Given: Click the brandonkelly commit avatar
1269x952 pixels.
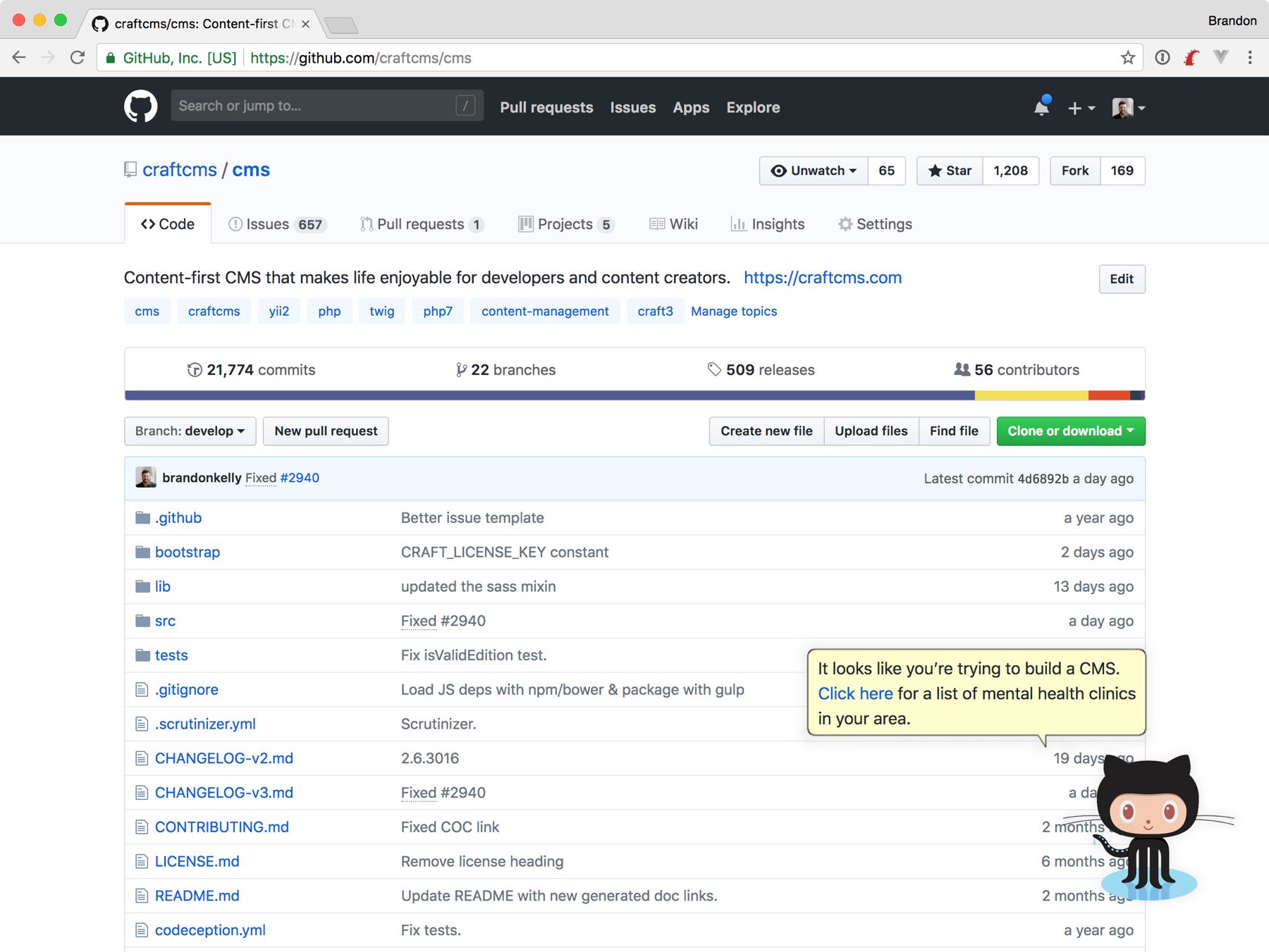Looking at the screenshot, I should click(146, 477).
